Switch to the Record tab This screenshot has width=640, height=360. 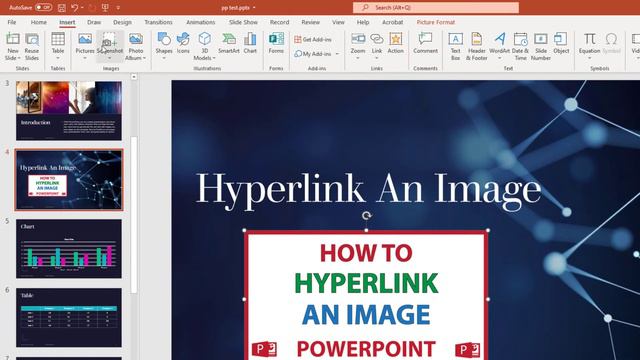tap(280, 22)
